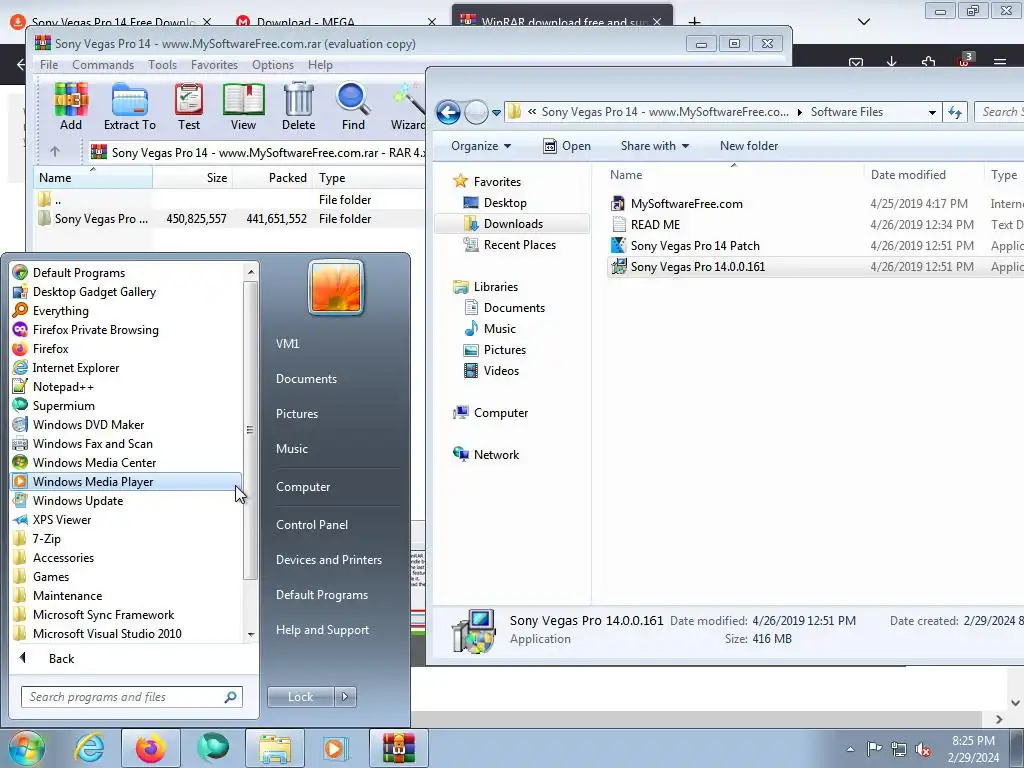Click the Delete icon in WinRAR toolbar

click(298, 107)
